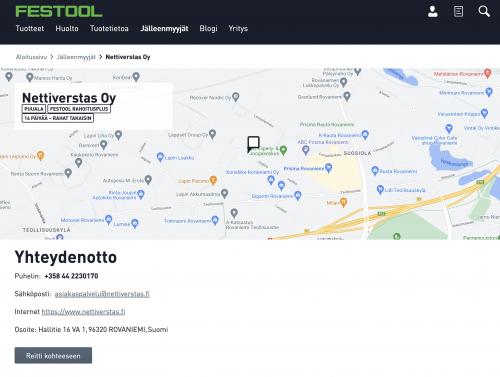500x377 pixels.
Task: Open the user account icon
Action: click(432, 11)
